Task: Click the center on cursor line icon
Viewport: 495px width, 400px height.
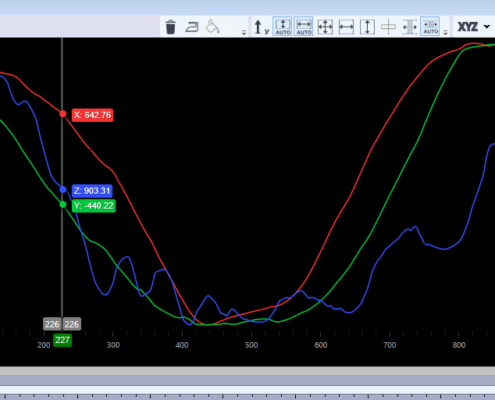Action: (x=388, y=27)
